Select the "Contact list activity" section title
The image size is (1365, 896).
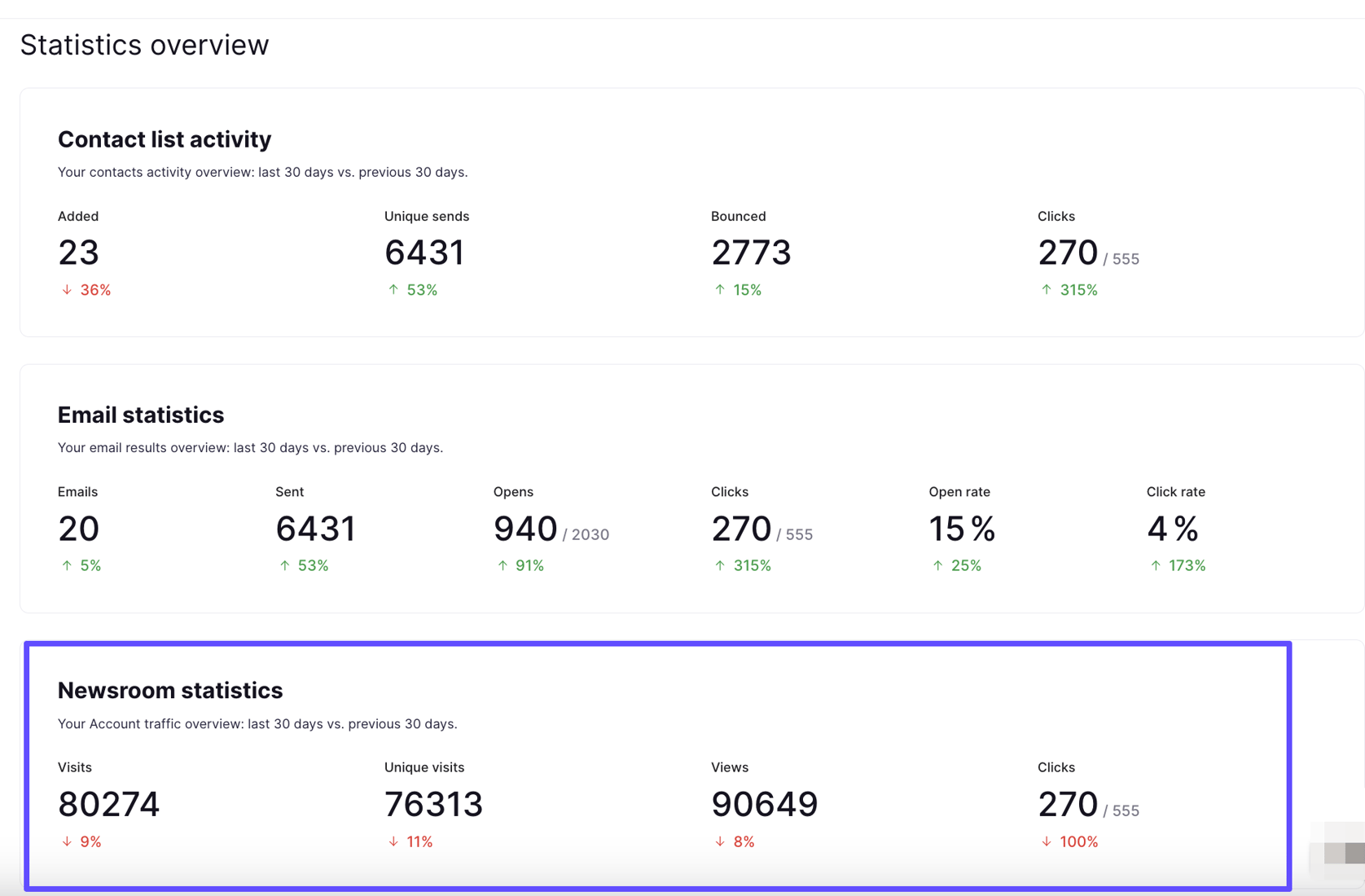(165, 139)
